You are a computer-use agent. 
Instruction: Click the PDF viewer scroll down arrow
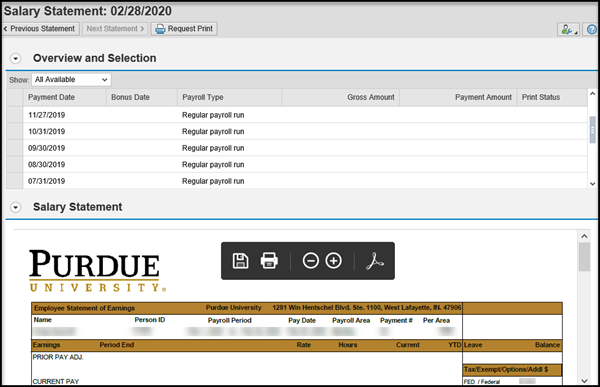(584, 380)
